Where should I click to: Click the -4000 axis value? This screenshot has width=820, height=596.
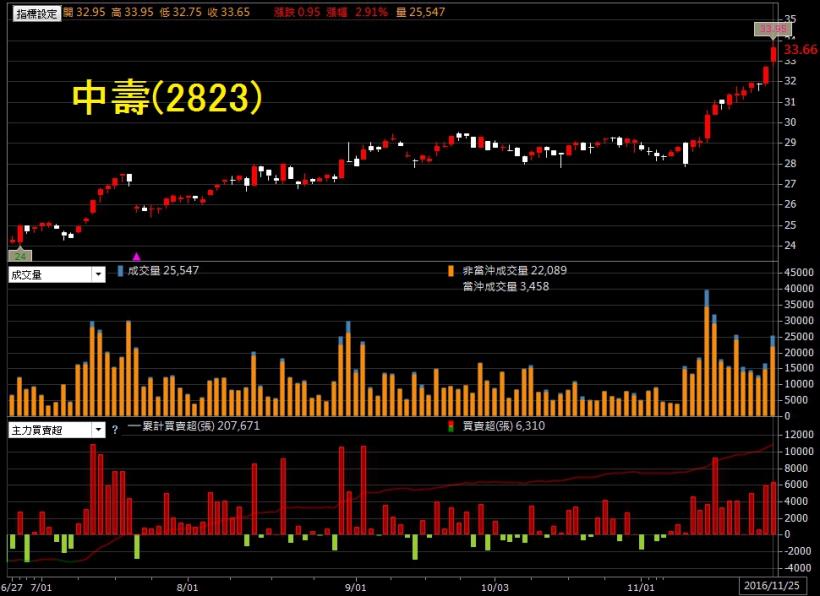799,568
